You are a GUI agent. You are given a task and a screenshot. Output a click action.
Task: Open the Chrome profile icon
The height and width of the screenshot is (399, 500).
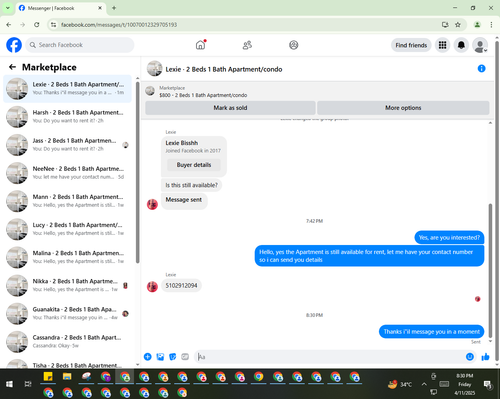click(x=477, y=25)
